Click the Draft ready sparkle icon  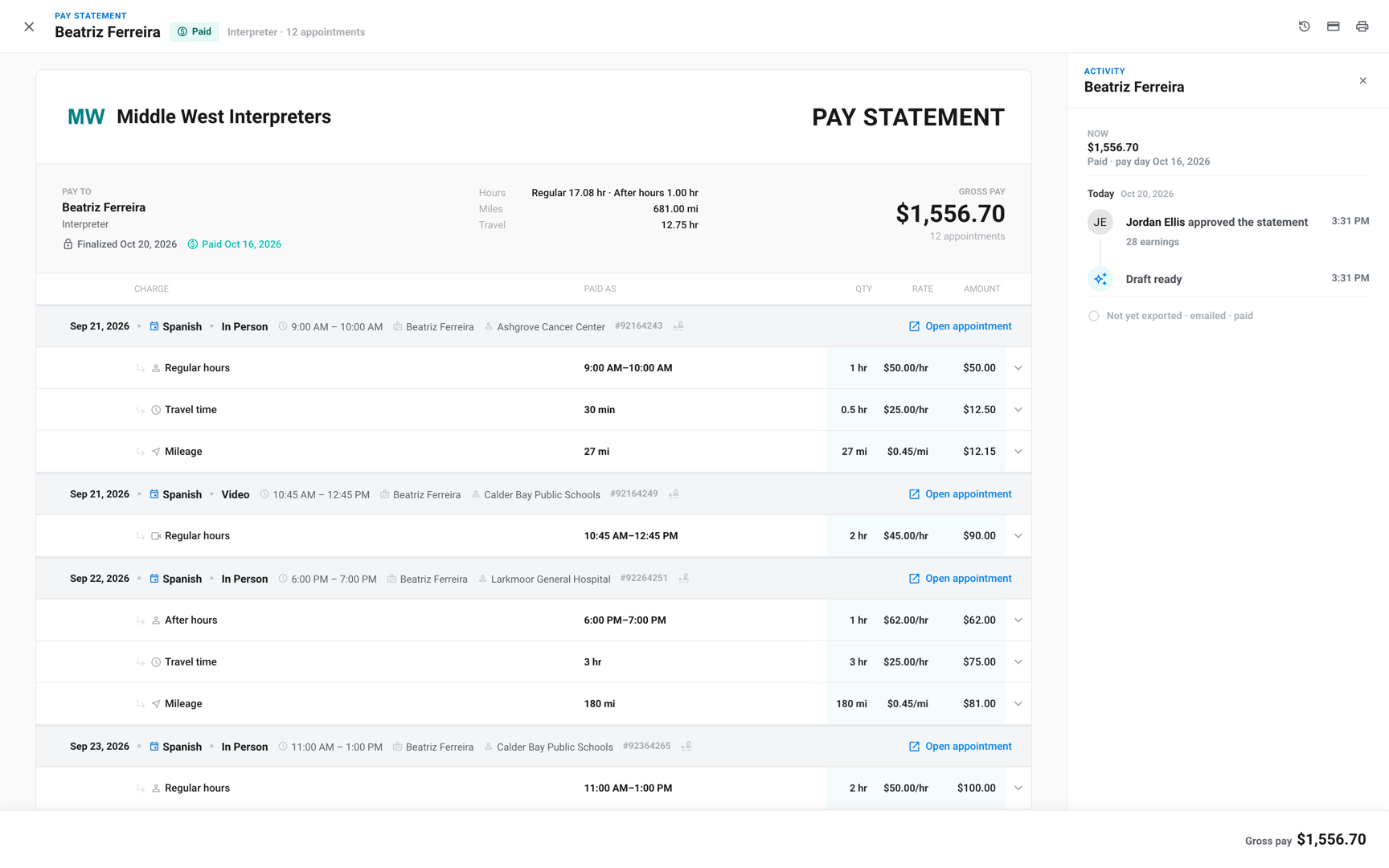(1100, 279)
